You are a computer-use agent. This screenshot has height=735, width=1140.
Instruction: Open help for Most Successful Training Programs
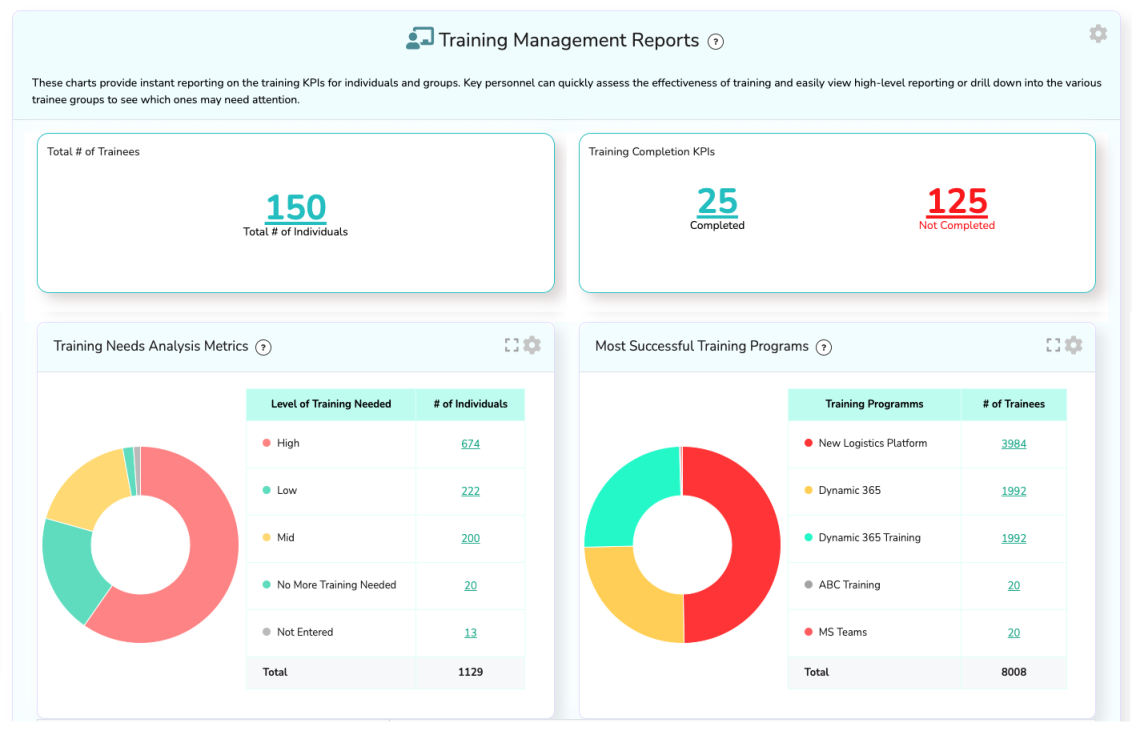click(x=824, y=347)
